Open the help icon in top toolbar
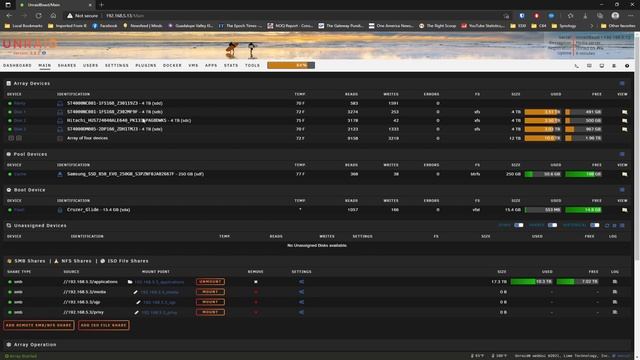The image size is (640, 360). 627,66
